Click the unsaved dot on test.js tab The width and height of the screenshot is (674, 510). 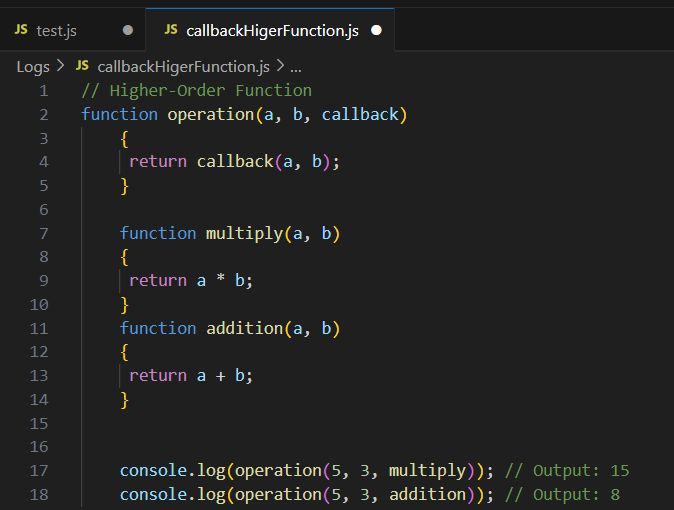128,31
